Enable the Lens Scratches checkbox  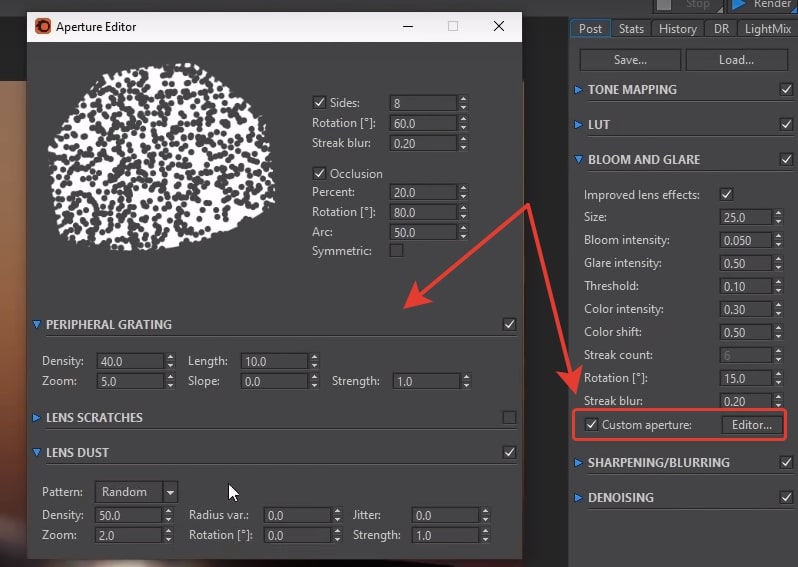pos(509,417)
